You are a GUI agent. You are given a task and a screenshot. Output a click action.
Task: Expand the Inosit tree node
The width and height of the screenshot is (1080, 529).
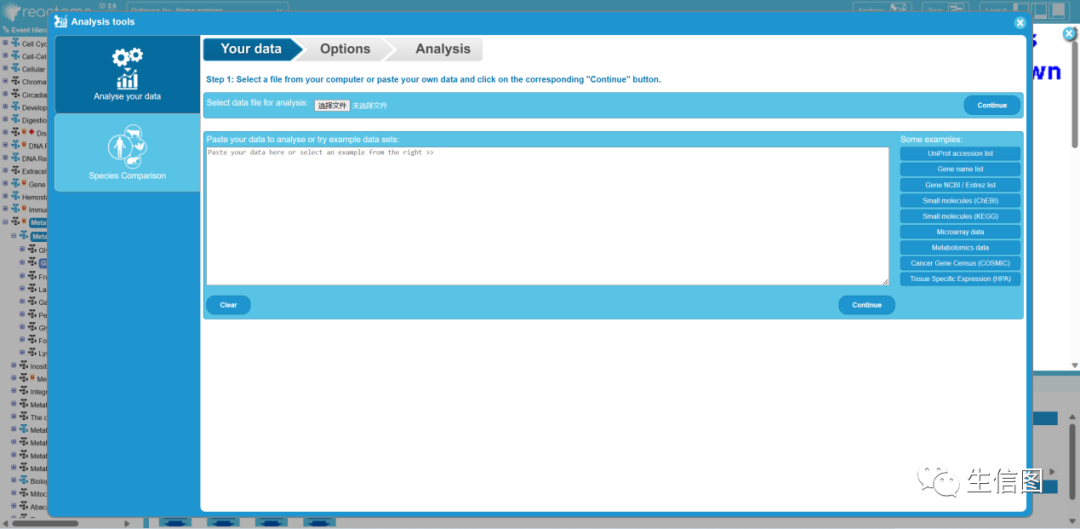[14, 366]
